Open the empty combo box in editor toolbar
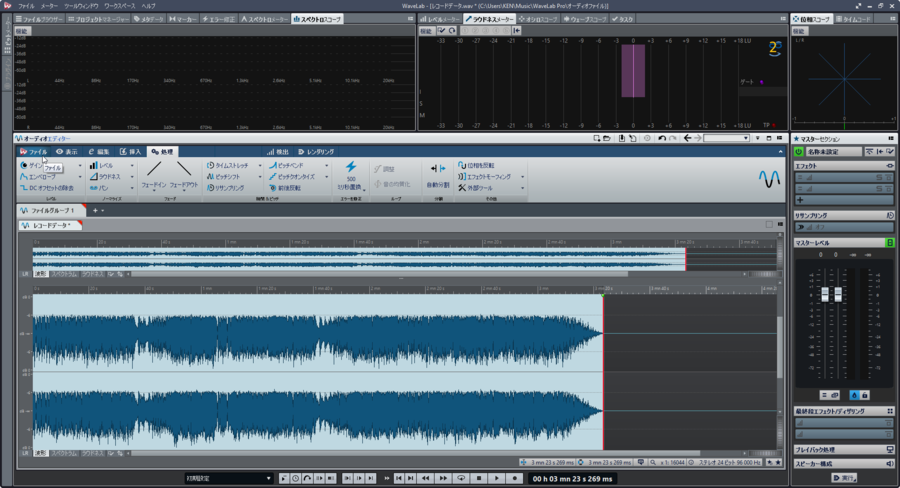900x488 pixels. pyautogui.click(x=727, y=138)
